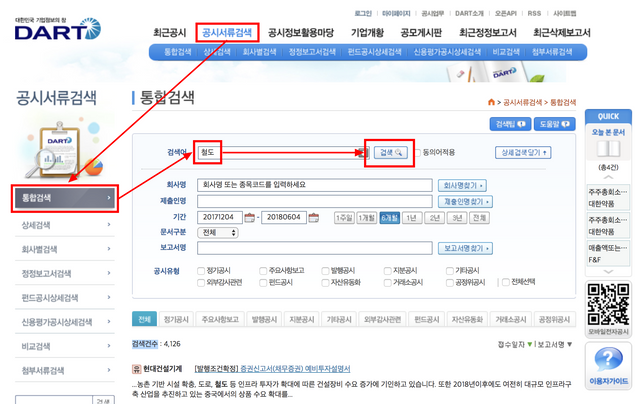Open the end date calendar picker
The width and height of the screenshot is (640, 404).
(x=313, y=218)
